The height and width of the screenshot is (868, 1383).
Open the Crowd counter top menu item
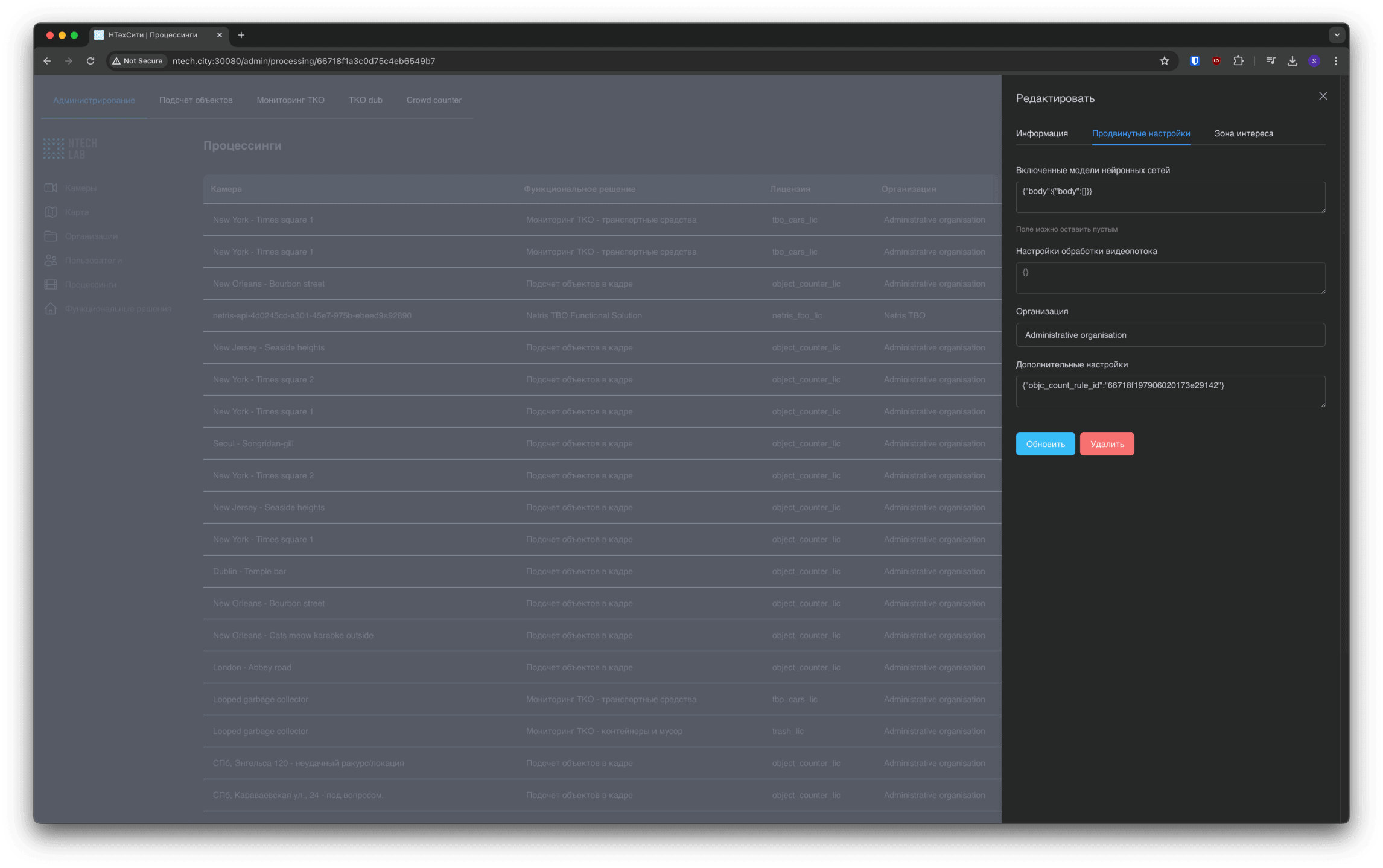coord(433,100)
